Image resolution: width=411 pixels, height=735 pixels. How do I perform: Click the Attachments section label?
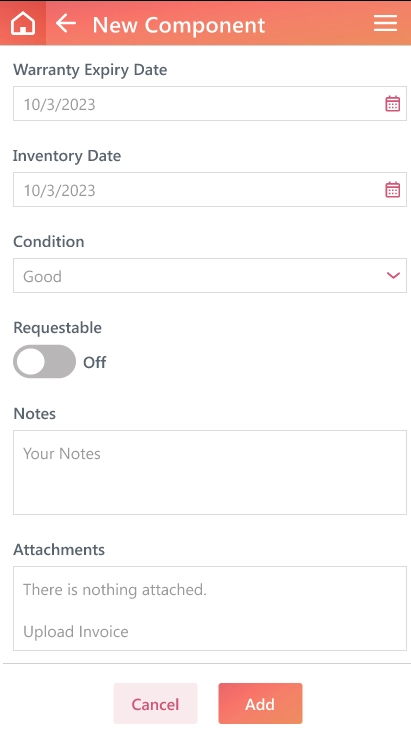(59, 549)
